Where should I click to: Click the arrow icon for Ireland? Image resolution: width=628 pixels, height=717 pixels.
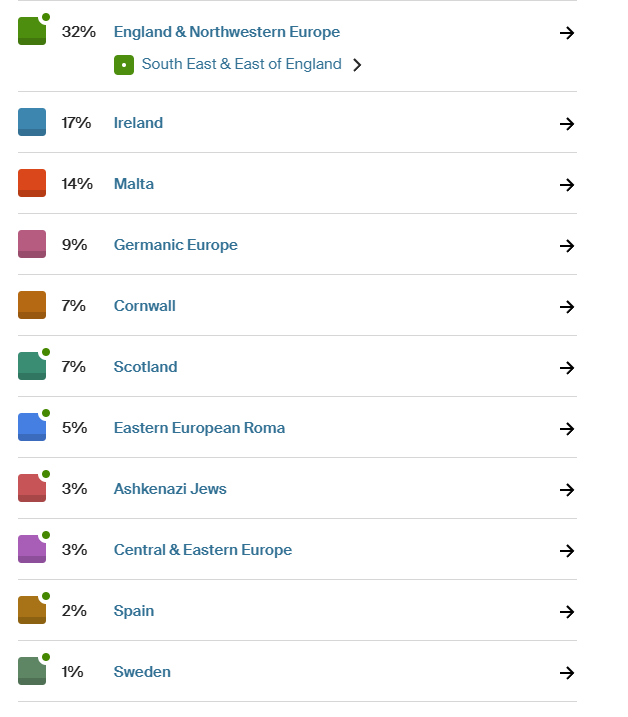coord(567,123)
